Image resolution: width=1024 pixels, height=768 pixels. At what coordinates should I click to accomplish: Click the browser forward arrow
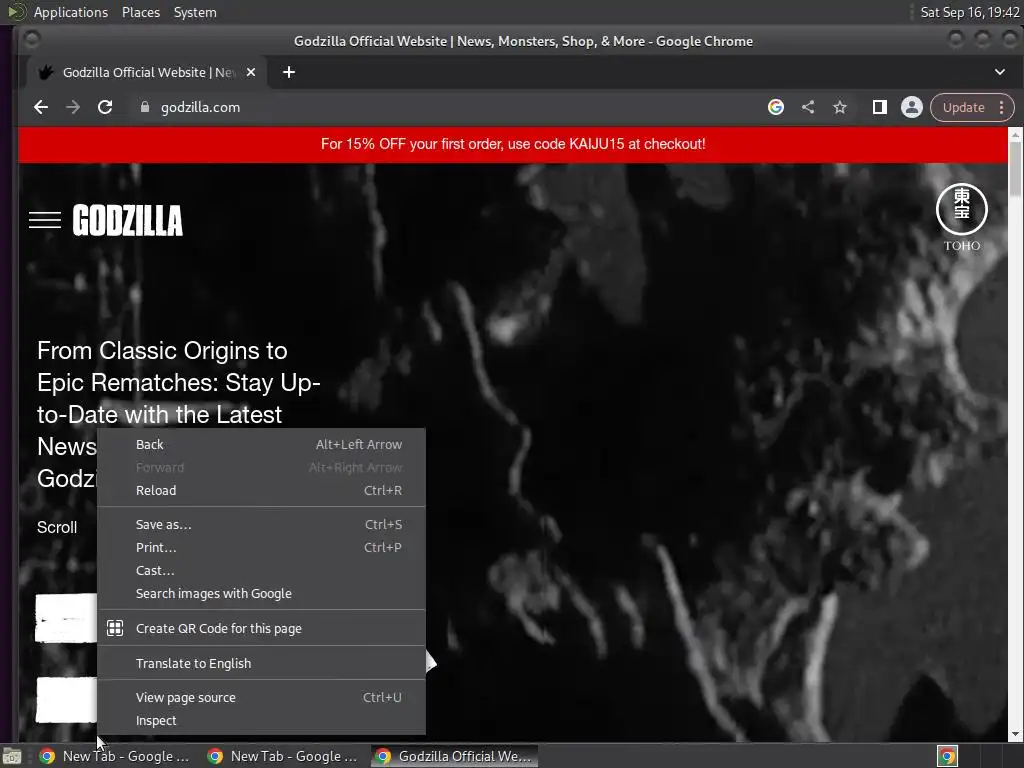(x=73, y=107)
